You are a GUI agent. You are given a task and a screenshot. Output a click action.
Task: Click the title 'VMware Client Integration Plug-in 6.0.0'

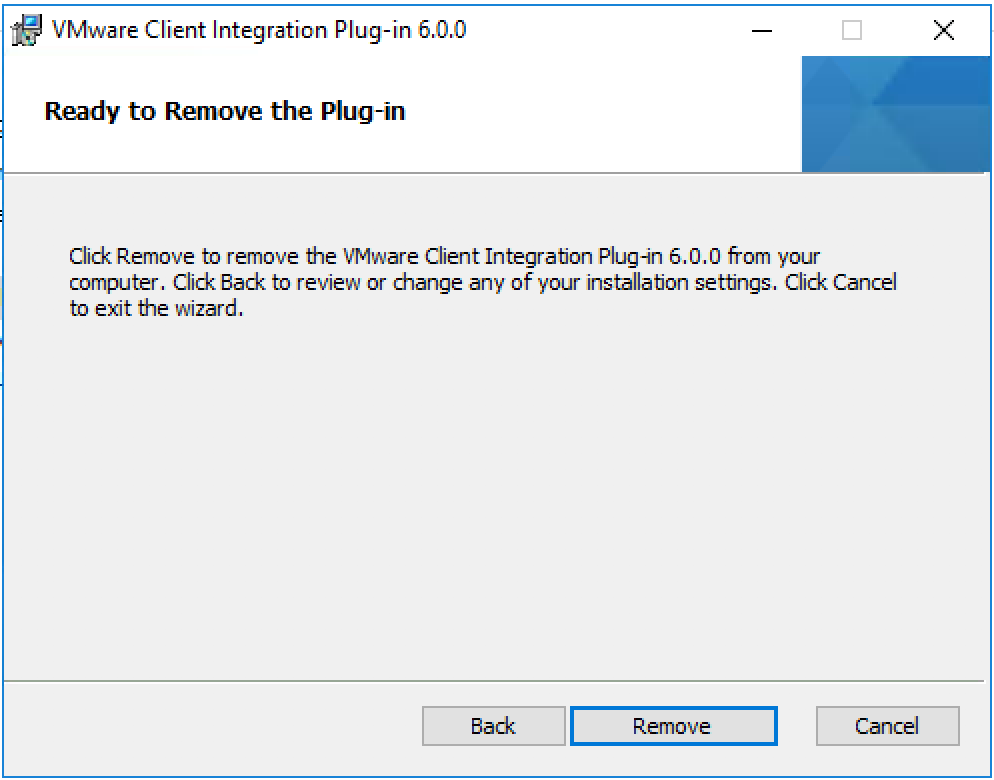coord(259,30)
